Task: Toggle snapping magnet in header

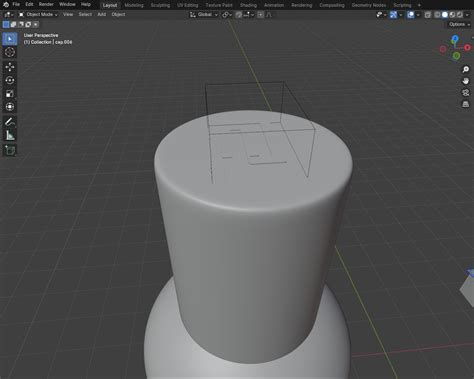Action: click(239, 15)
